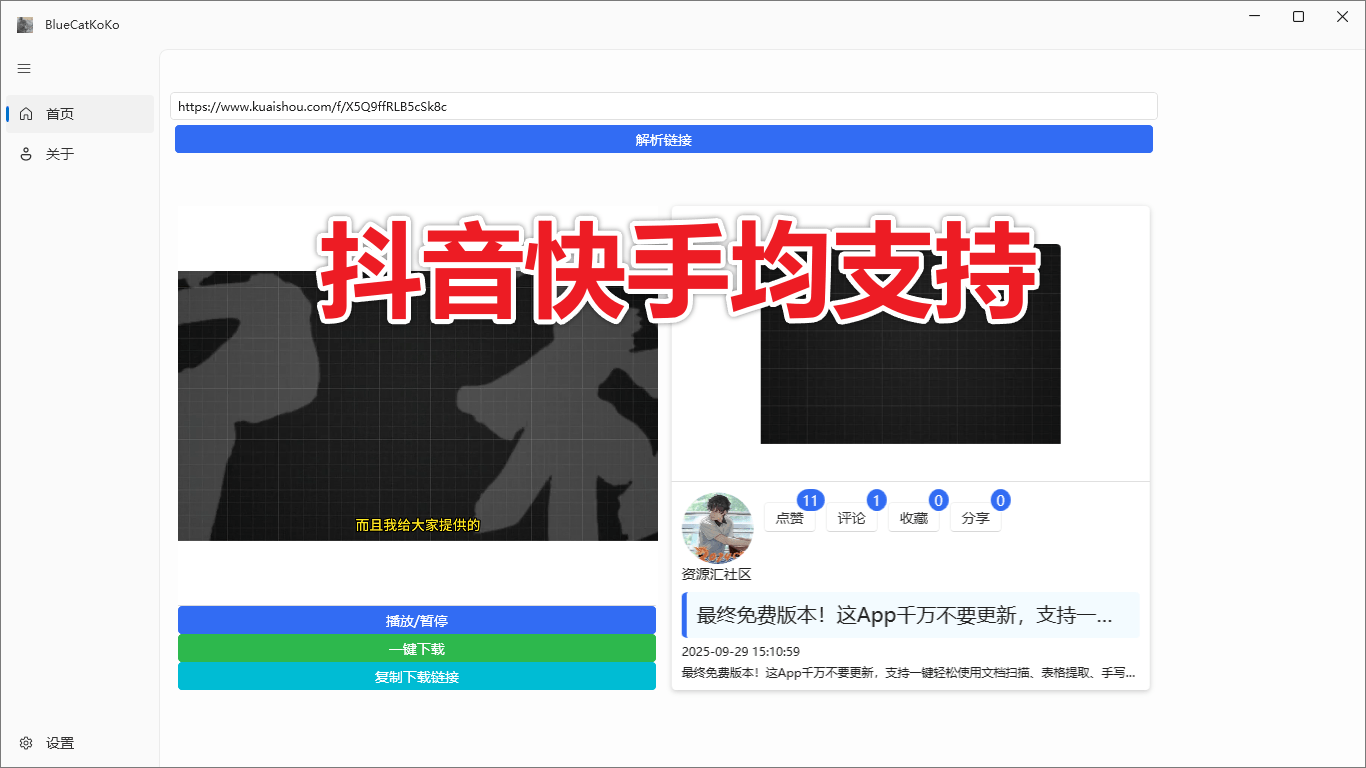Open settings via the gear icon
Image resolution: width=1366 pixels, height=768 pixels.
coord(25,742)
